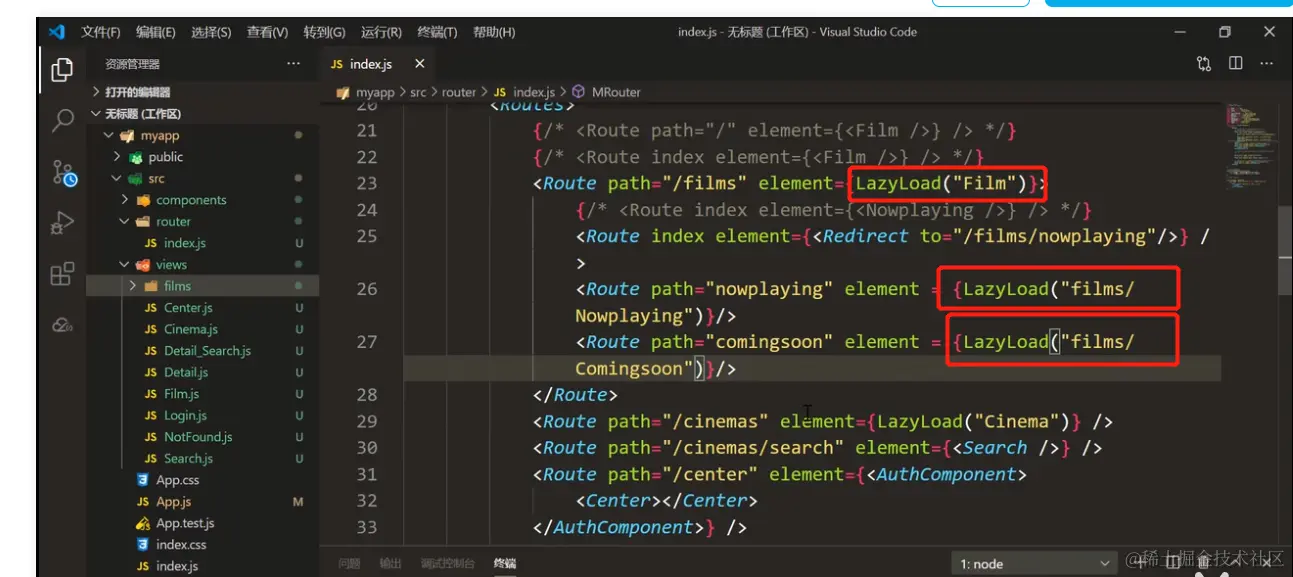Switch to the 终端 panel tab
1293x577 pixels.
tap(505, 564)
